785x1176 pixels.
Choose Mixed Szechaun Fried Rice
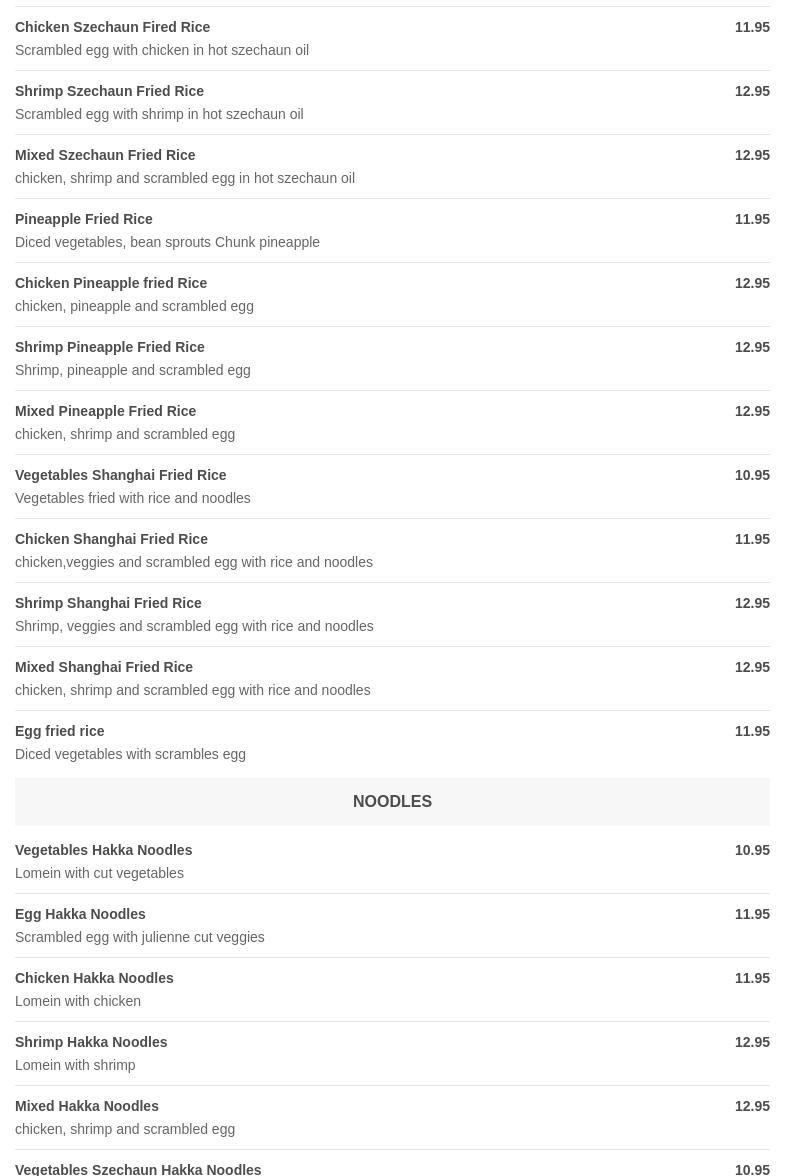click(x=105, y=155)
